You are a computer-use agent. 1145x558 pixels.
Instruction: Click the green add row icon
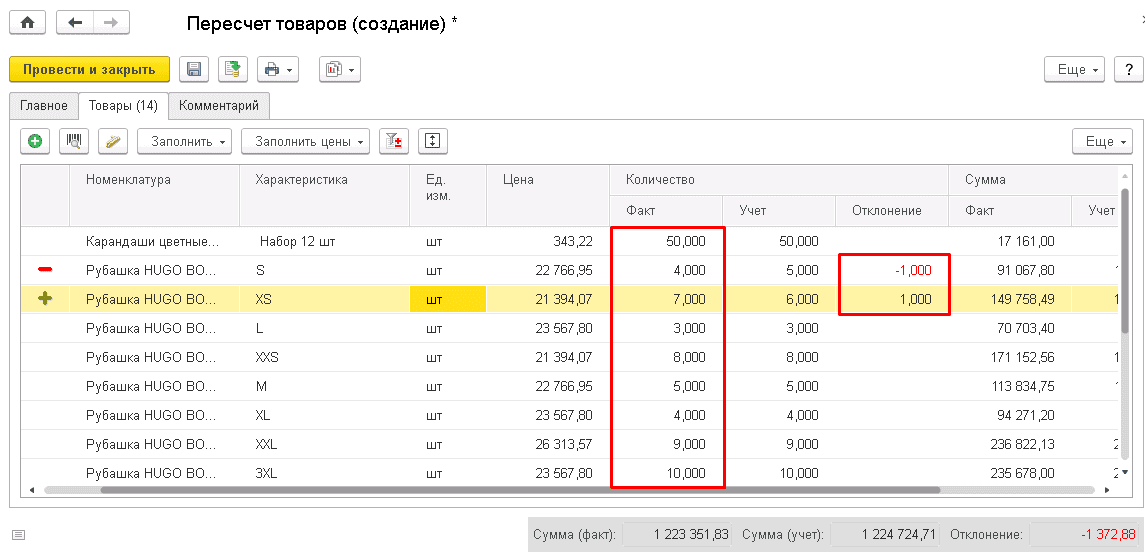point(35,141)
